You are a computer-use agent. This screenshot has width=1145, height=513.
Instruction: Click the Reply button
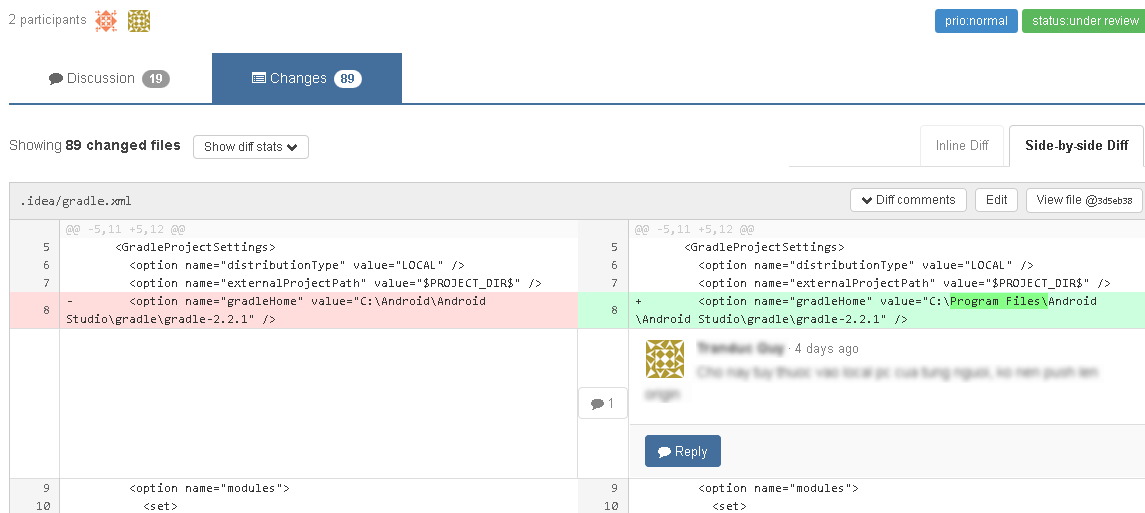tap(683, 451)
